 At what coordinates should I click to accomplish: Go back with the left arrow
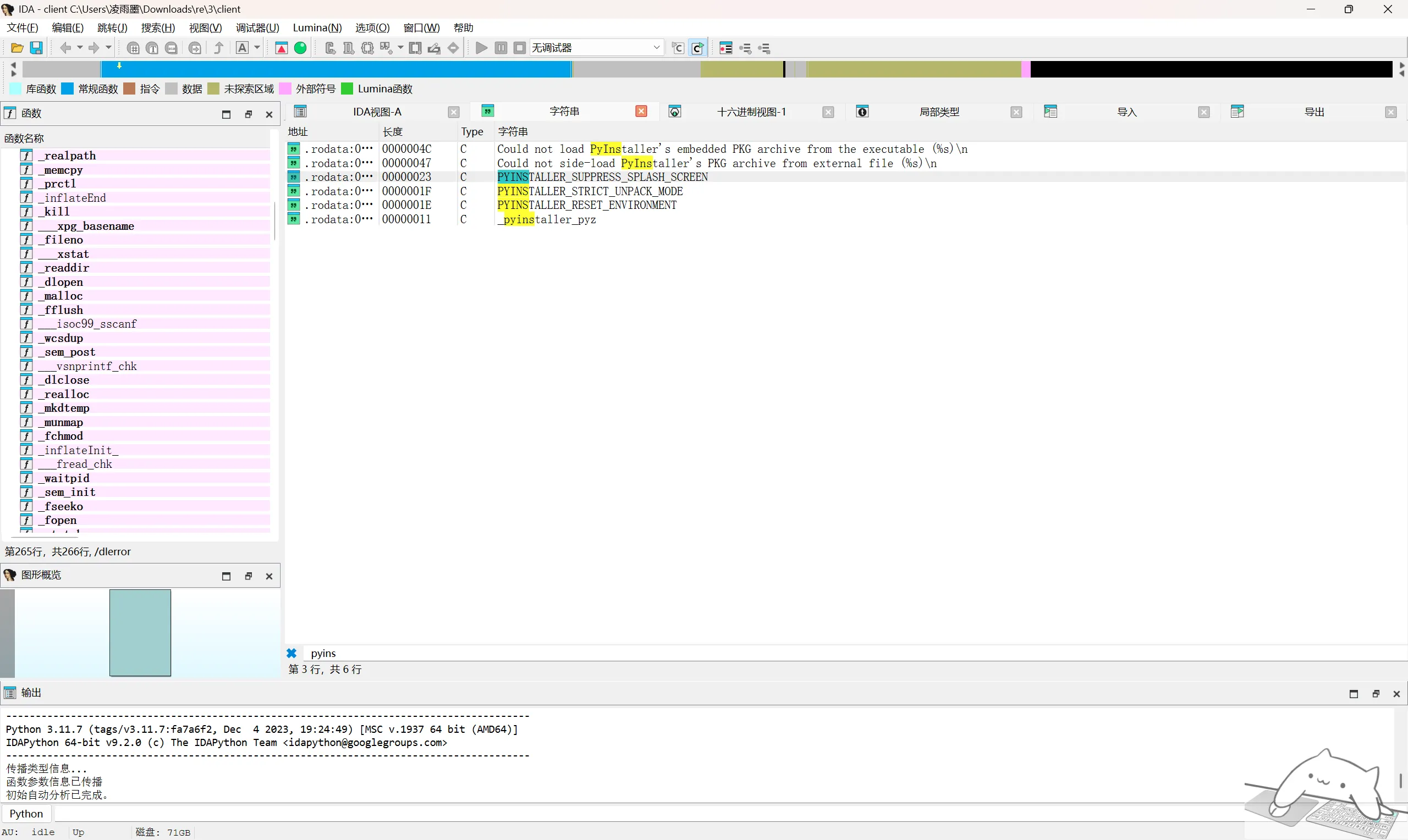pyautogui.click(x=65, y=48)
